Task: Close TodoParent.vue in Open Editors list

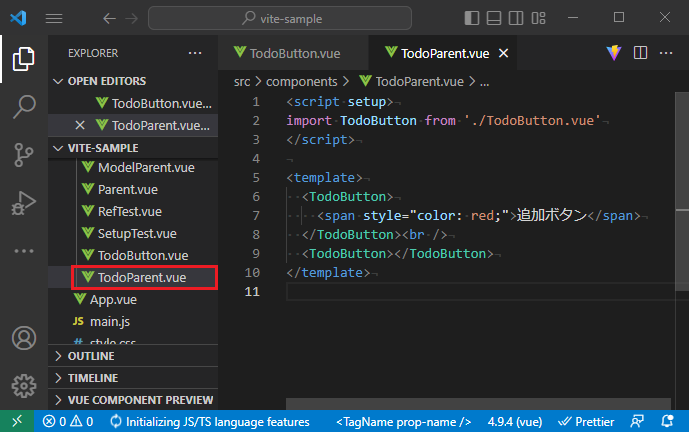Action: tap(80, 125)
